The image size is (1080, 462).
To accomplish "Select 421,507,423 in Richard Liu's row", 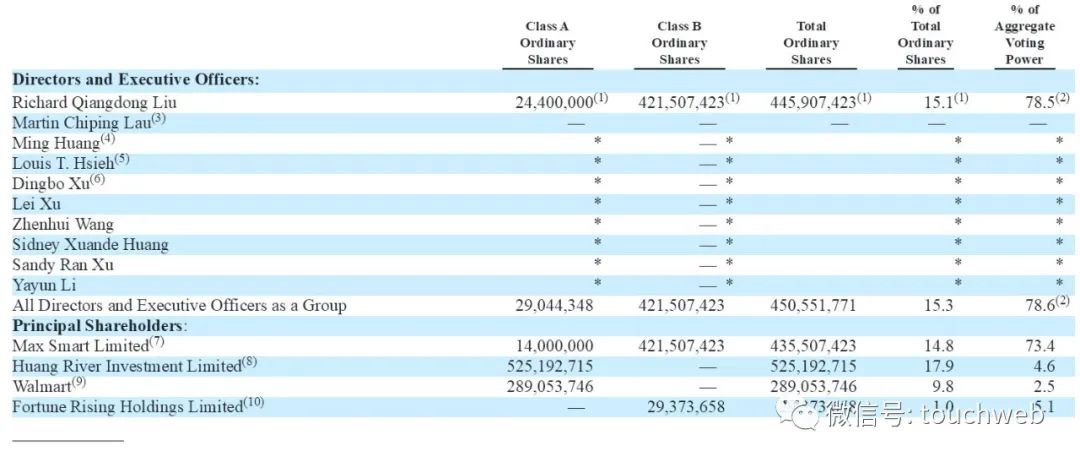I will pyautogui.click(x=682, y=103).
